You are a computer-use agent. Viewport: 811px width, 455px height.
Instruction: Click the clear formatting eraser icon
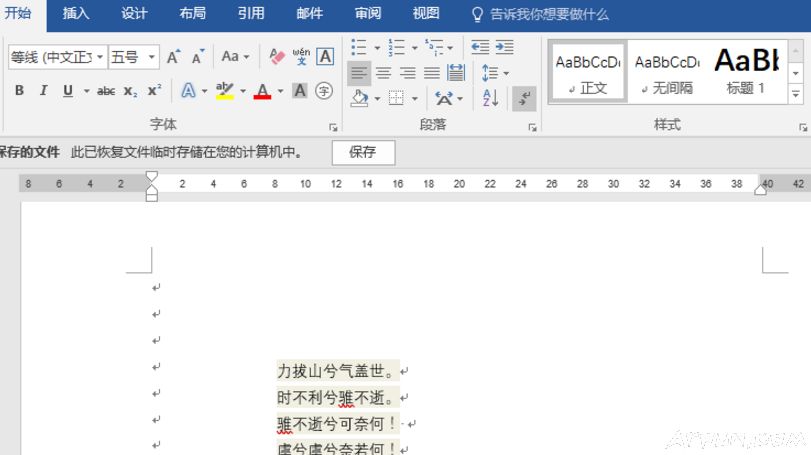click(277, 57)
